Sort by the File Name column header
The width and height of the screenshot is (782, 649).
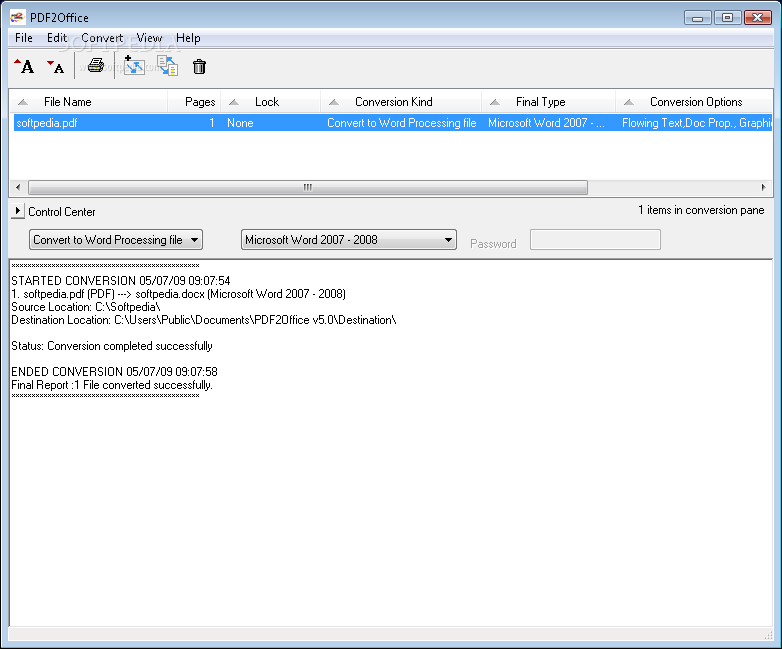(88, 102)
